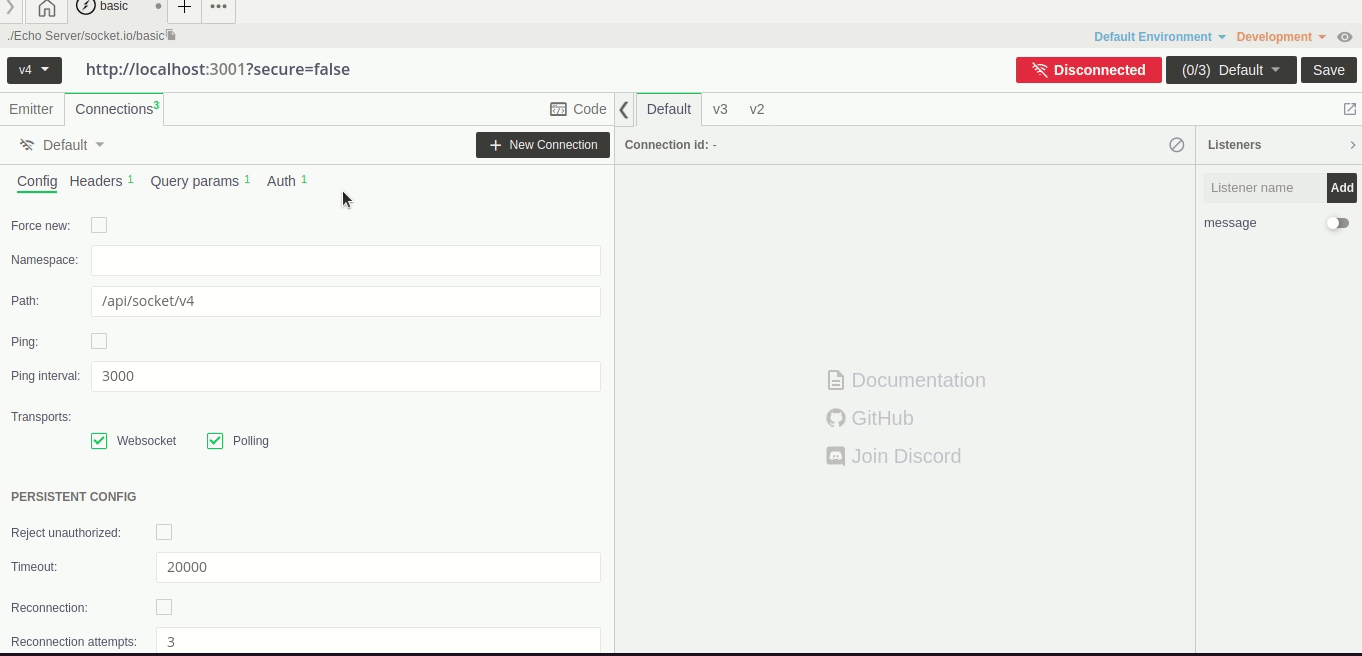
Task: Open the Headers sub-tab
Action: [x=96, y=181]
